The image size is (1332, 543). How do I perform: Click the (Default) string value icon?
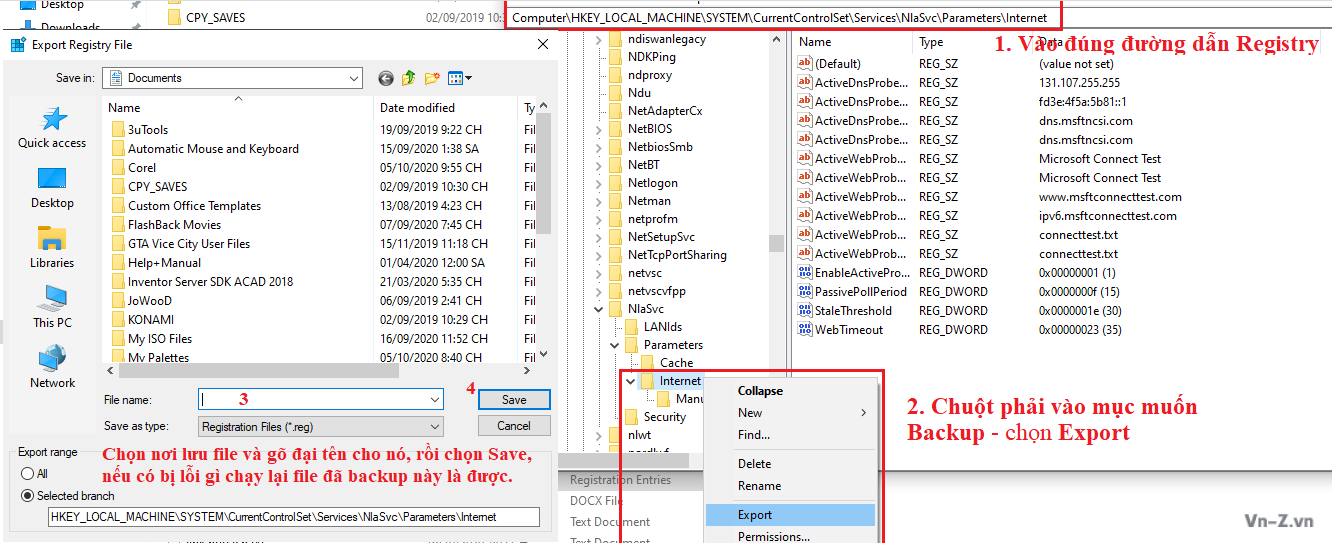pyautogui.click(x=805, y=64)
